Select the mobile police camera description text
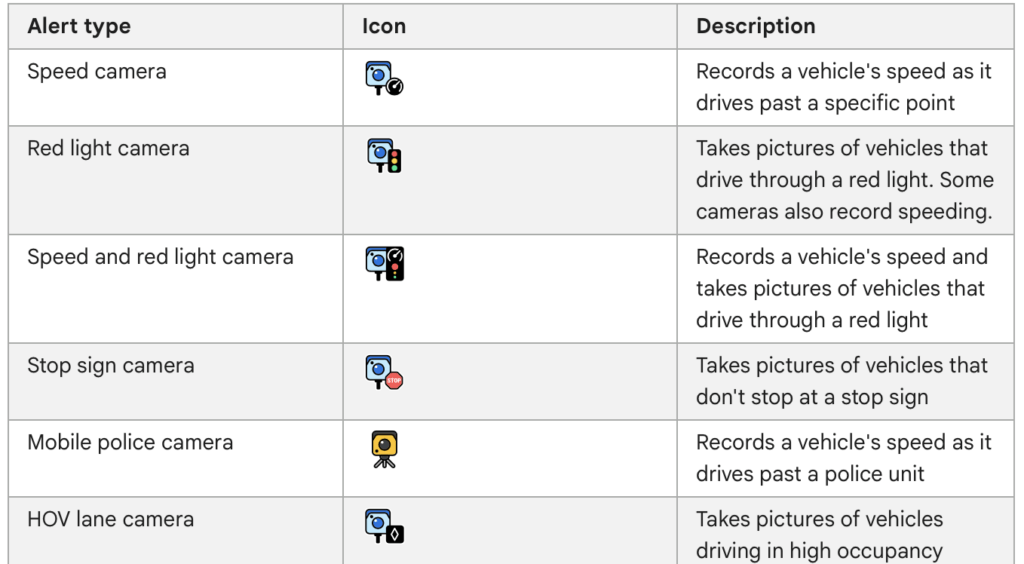Image resolution: width=1024 pixels, height=564 pixels. click(844, 458)
